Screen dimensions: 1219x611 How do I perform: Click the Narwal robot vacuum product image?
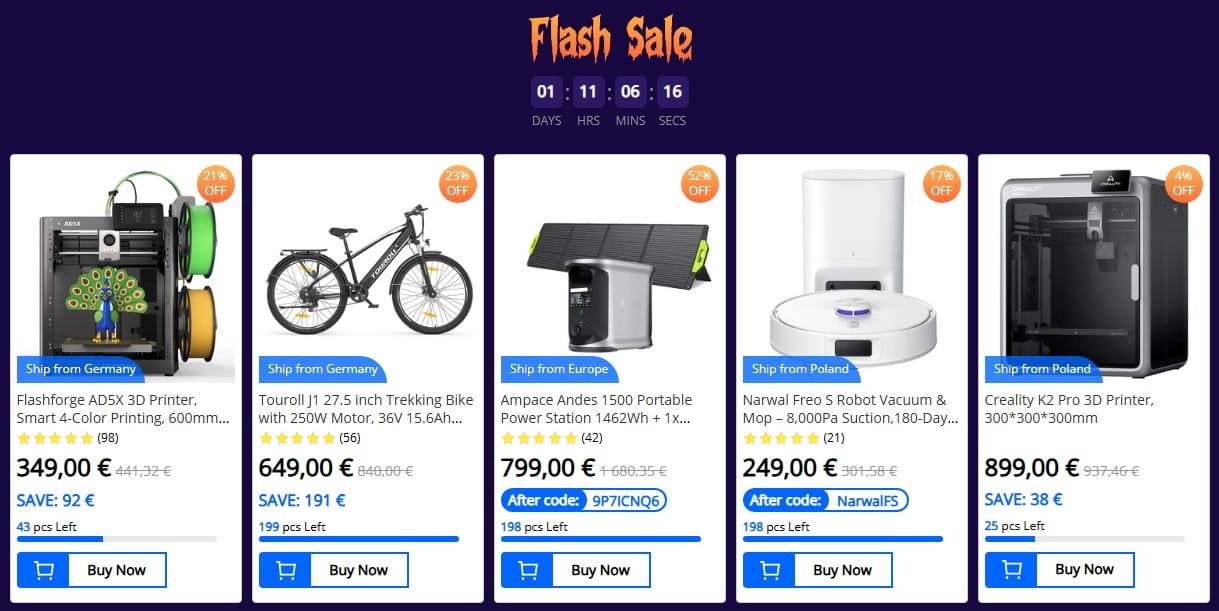pos(852,265)
